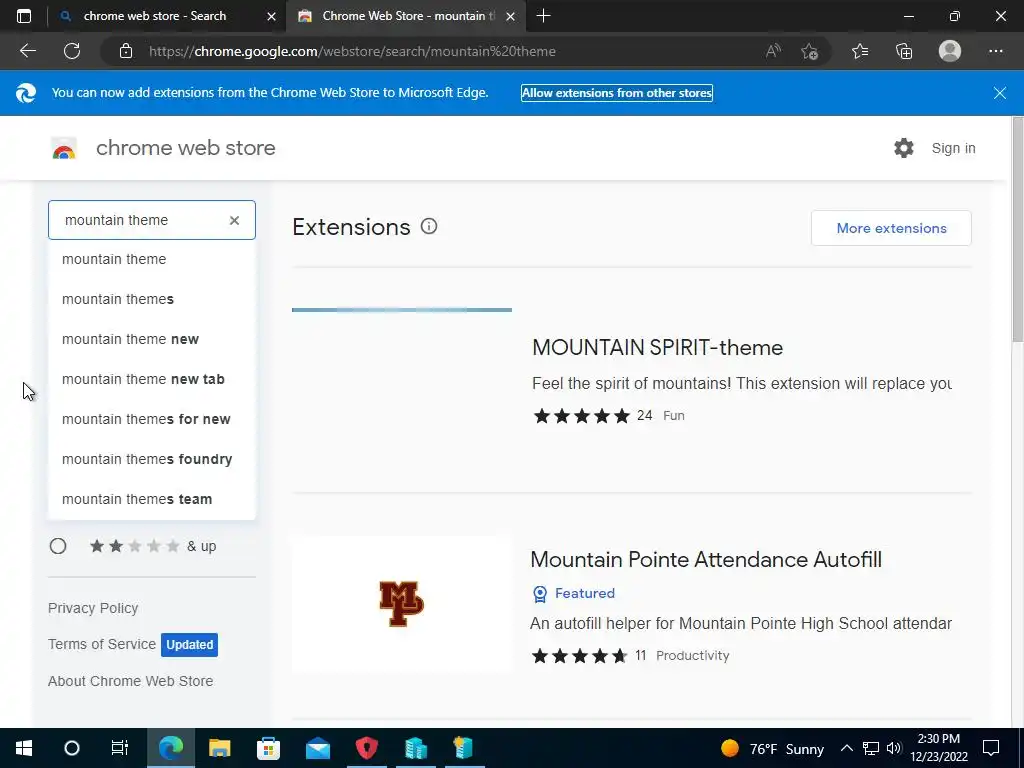The height and width of the screenshot is (768, 1024).
Task: Open the Privacy Policy link
Action: click(x=93, y=608)
